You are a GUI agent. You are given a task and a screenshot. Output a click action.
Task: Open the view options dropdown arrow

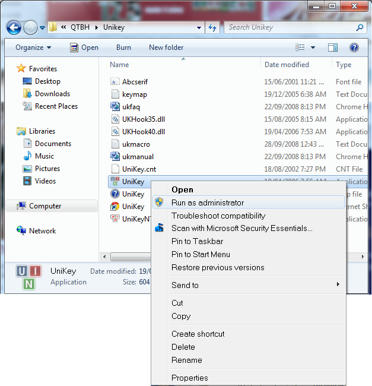point(313,48)
